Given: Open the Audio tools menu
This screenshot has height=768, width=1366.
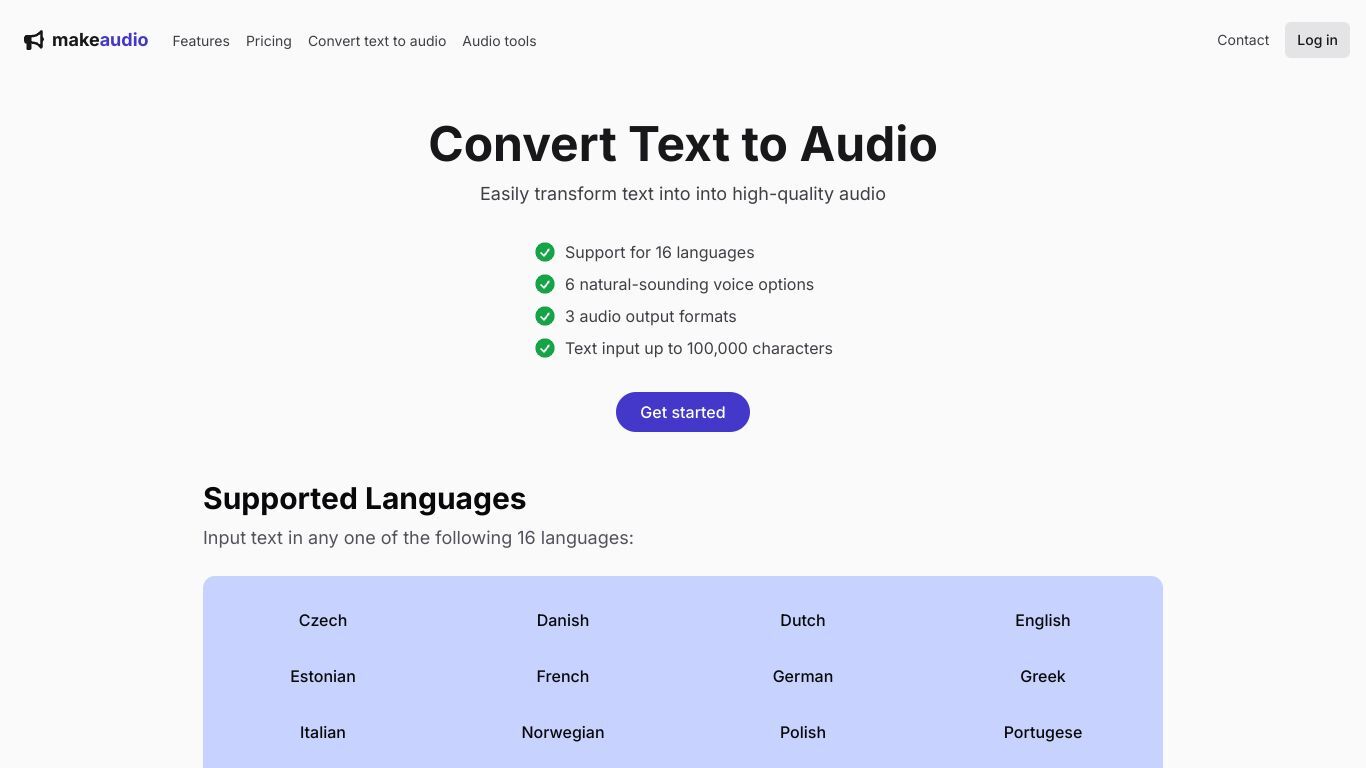Looking at the screenshot, I should (499, 41).
